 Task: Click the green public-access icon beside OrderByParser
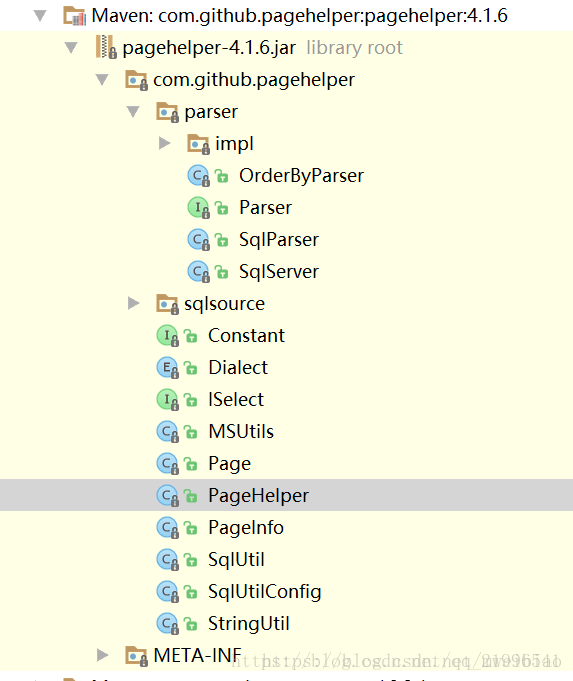222,176
